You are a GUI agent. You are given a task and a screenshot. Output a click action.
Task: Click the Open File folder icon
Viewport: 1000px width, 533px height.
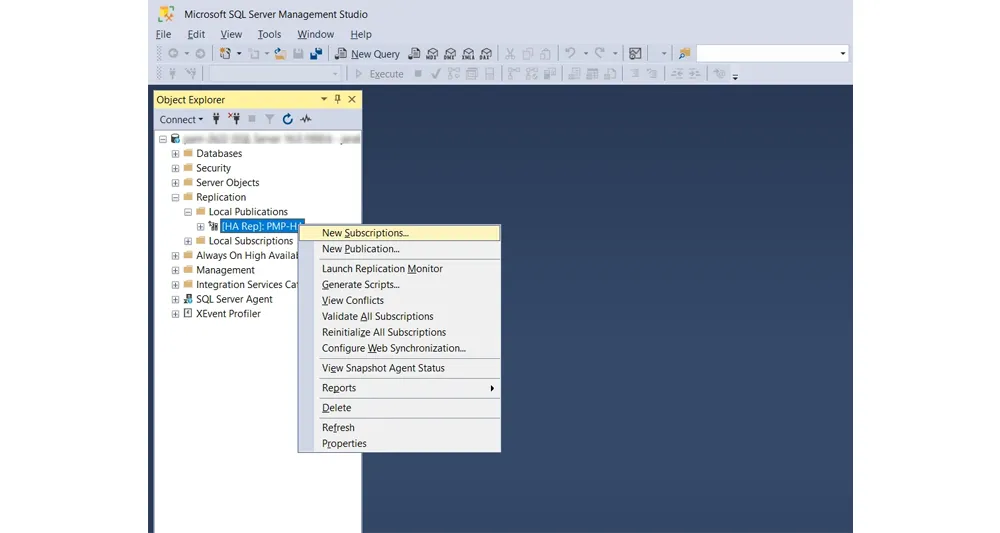tap(280, 54)
